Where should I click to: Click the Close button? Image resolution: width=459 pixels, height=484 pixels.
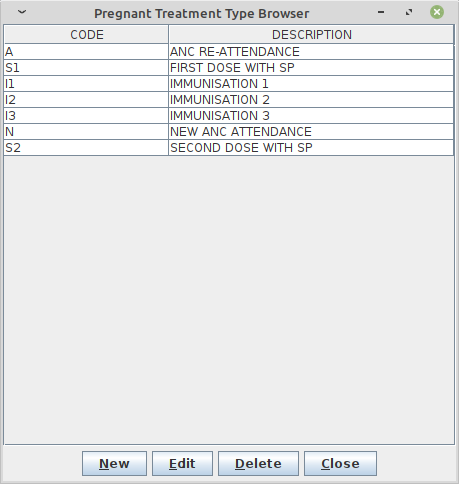tap(340, 463)
